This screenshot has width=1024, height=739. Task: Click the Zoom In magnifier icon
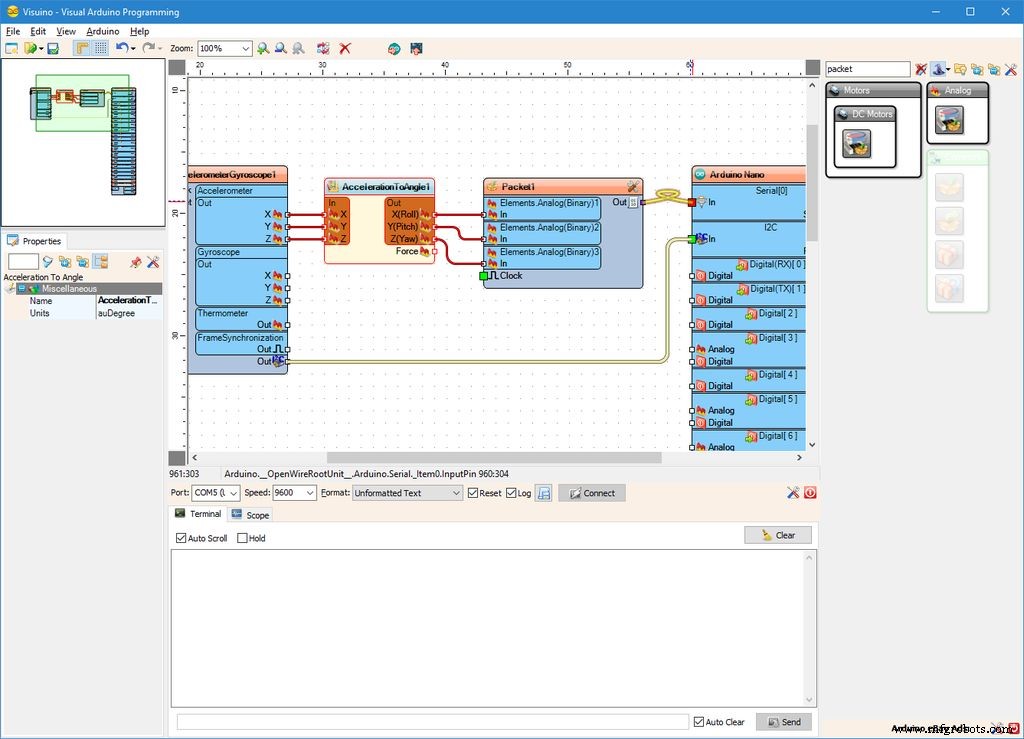tap(262, 48)
